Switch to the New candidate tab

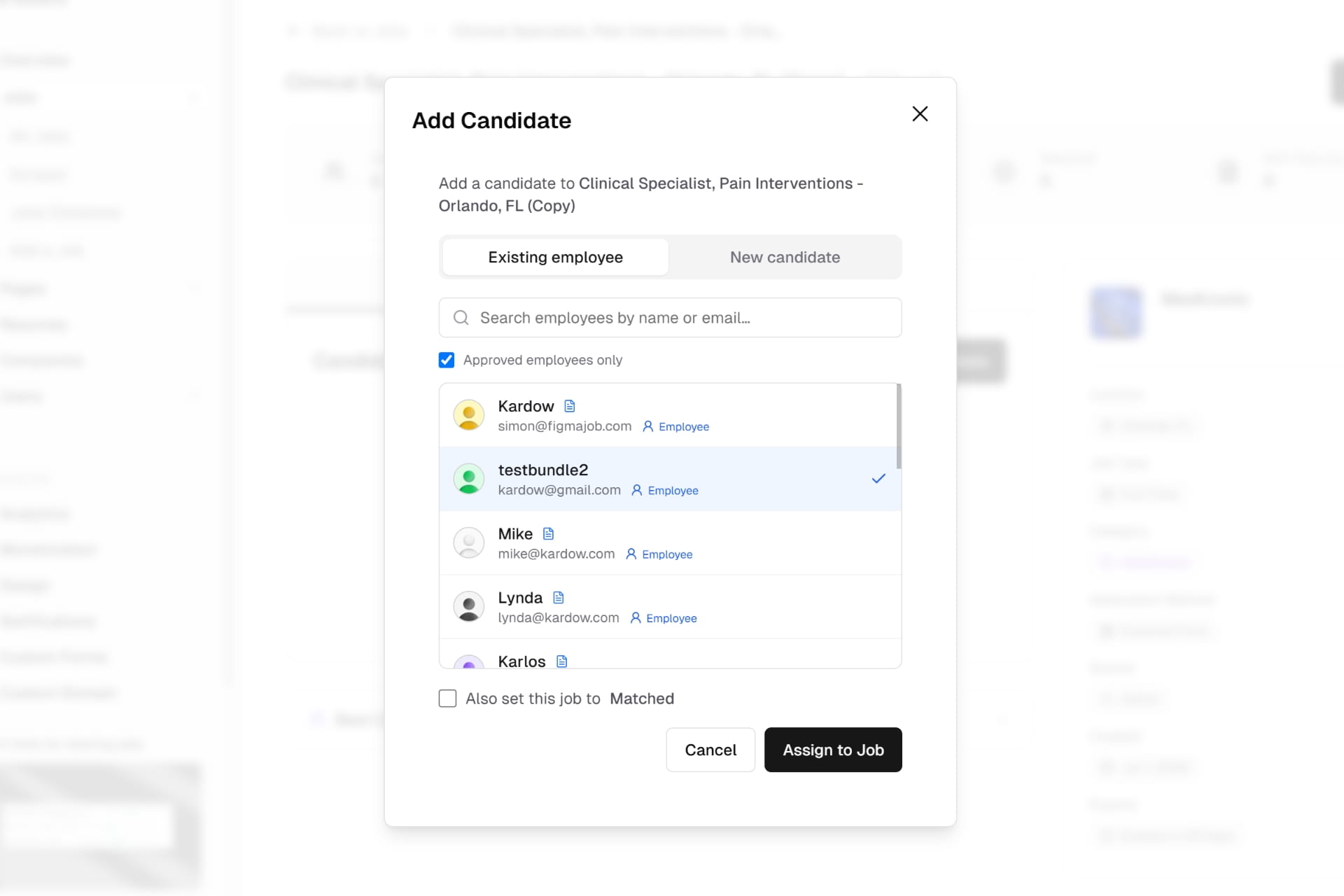click(785, 257)
